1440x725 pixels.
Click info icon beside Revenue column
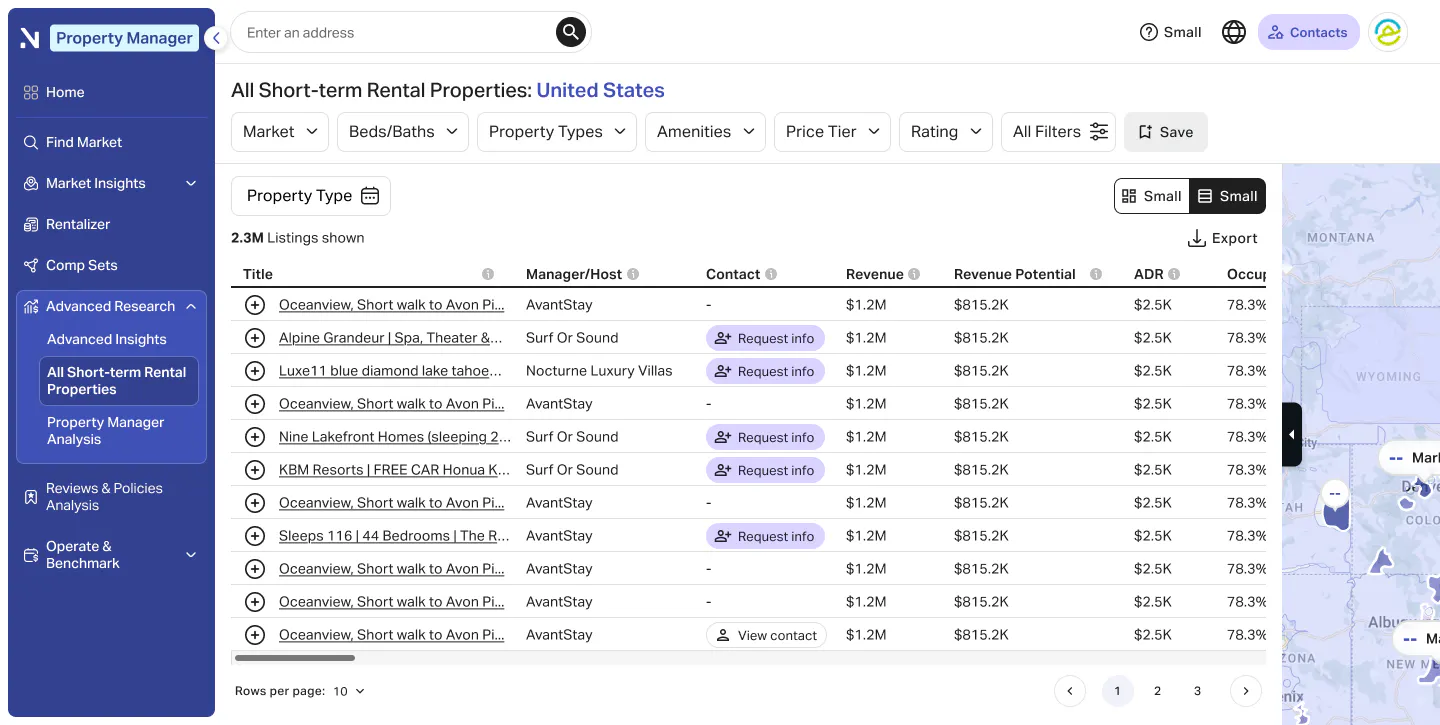pos(914,274)
